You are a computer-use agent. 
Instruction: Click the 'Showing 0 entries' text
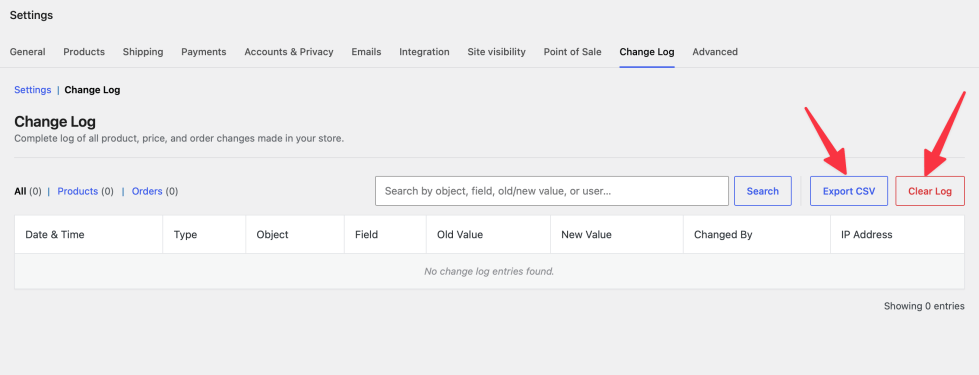(924, 306)
